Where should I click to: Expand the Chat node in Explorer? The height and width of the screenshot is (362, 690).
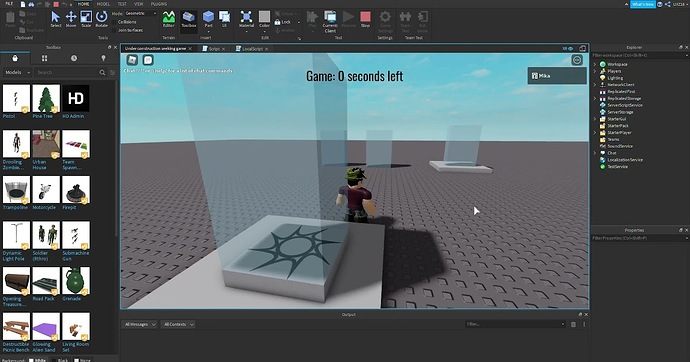coord(595,153)
